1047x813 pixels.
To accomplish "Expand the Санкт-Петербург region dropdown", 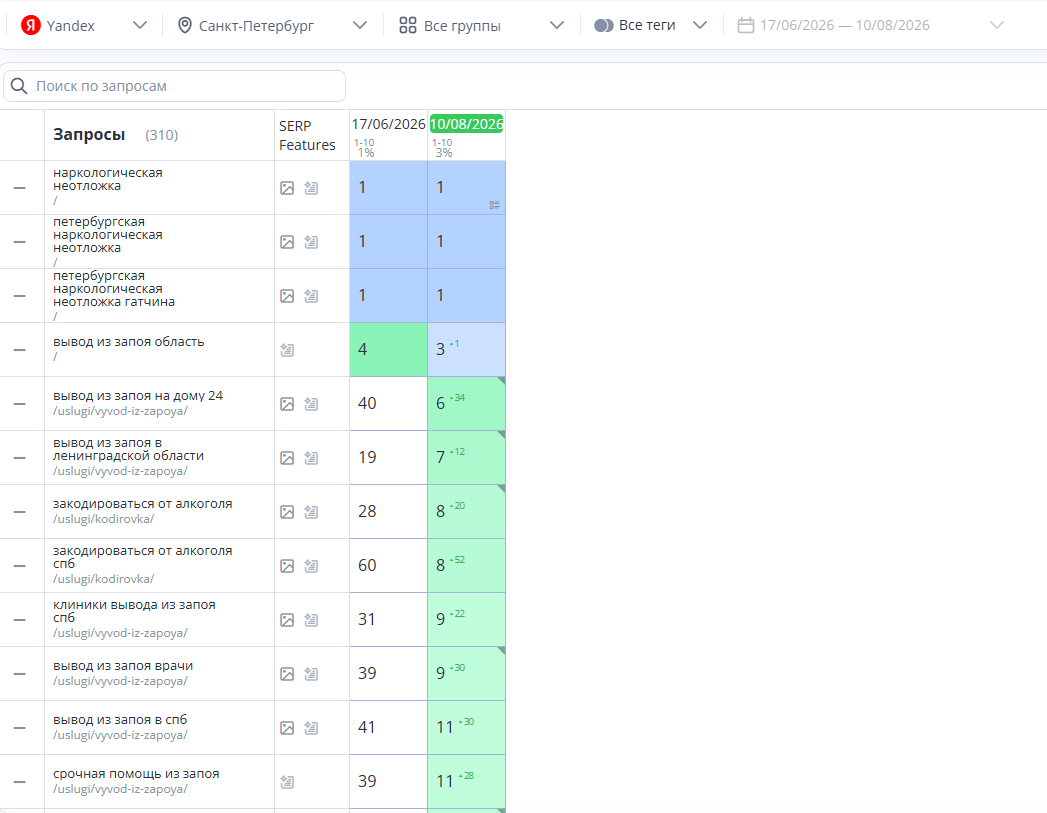I will click(360, 25).
